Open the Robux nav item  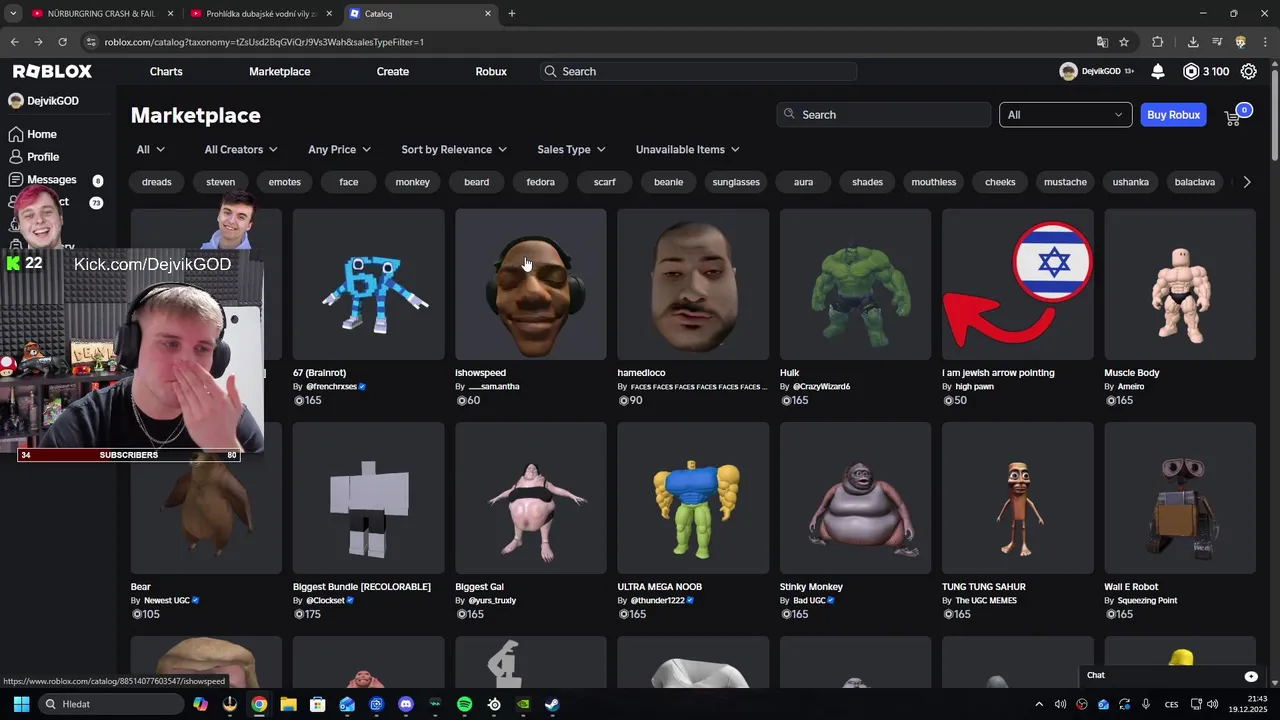click(x=491, y=71)
